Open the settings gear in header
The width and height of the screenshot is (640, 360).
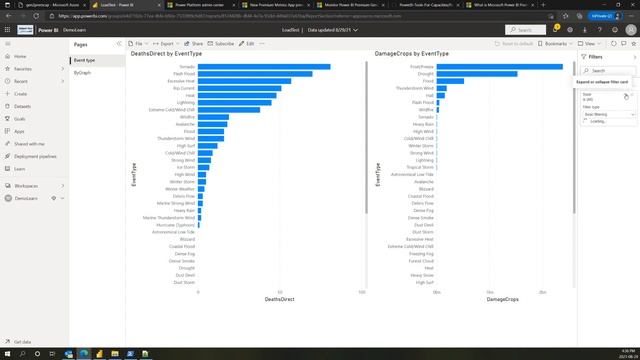[570, 30]
